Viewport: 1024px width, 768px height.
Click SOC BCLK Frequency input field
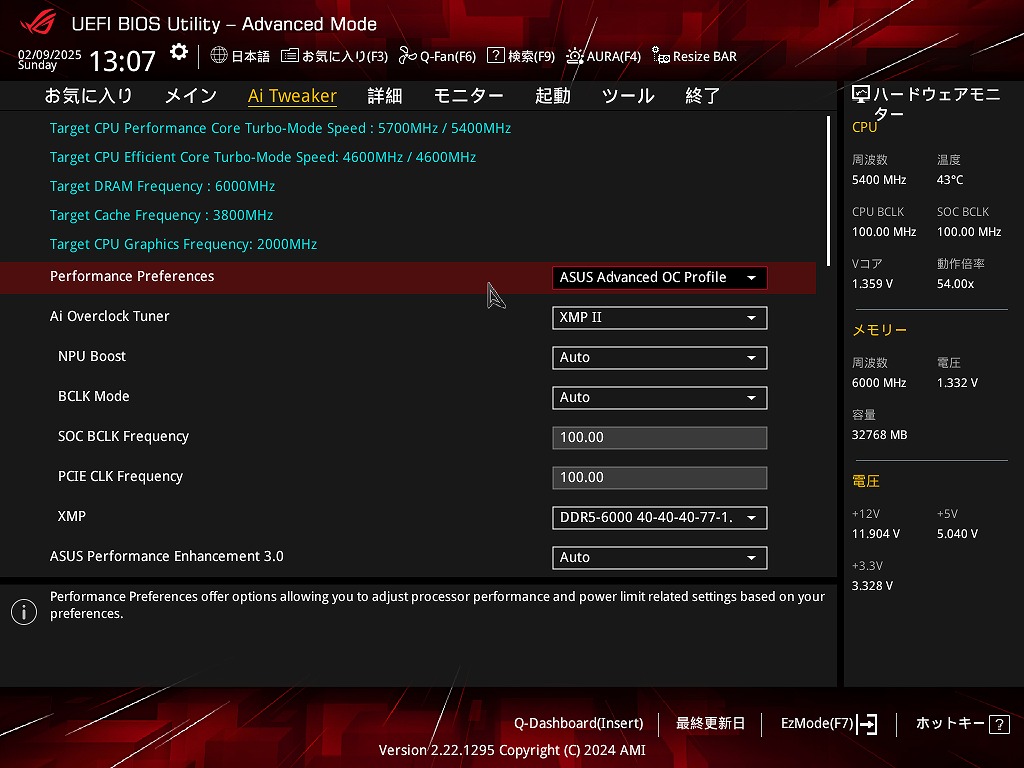point(660,438)
